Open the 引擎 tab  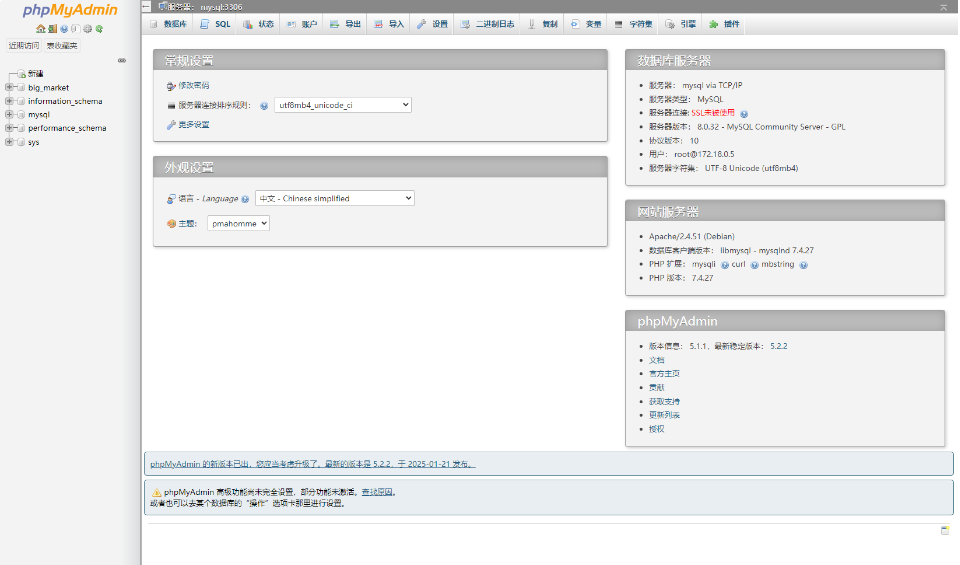pyautogui.click(x=681, y=24)
